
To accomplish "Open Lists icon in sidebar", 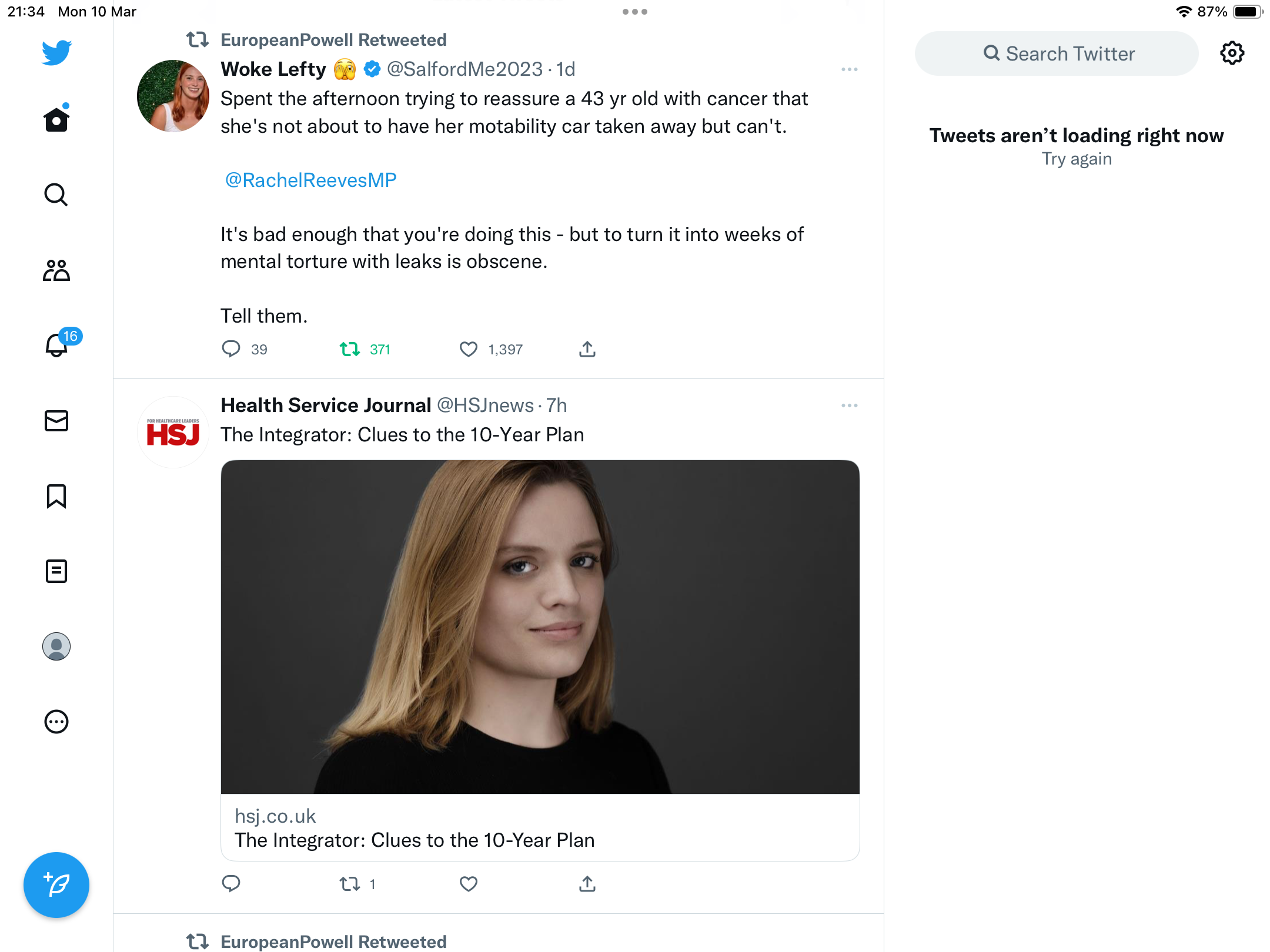I will (x=56, y=571).
